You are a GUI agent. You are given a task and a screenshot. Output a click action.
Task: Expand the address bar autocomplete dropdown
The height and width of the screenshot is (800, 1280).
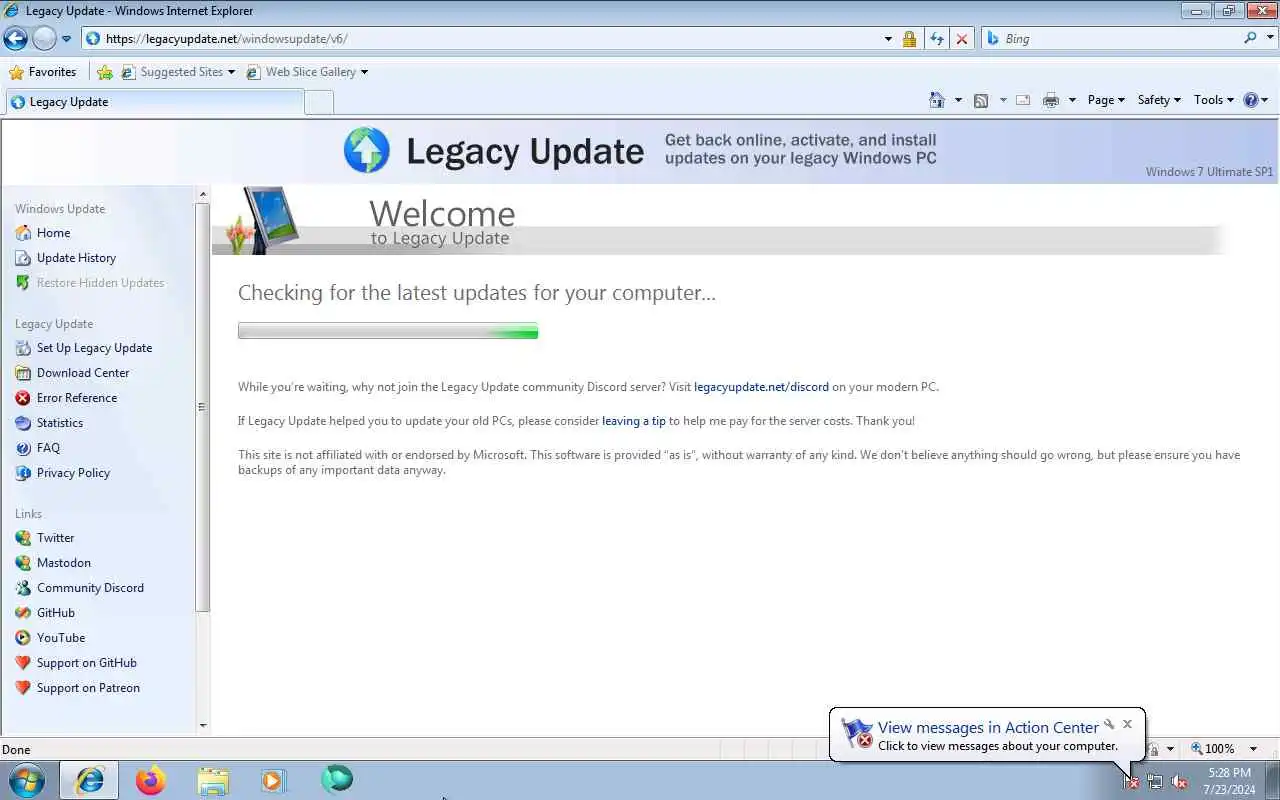888,39
